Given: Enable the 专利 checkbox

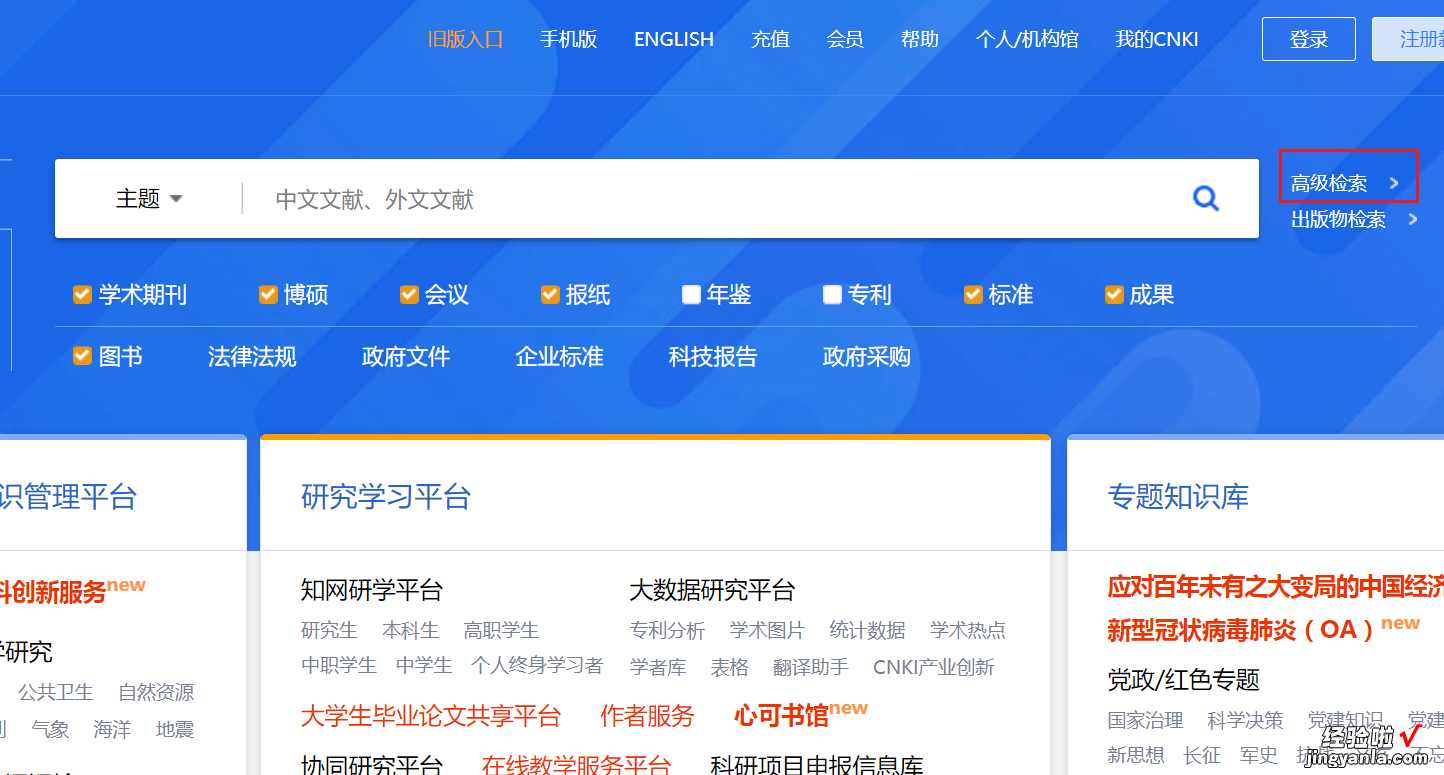Looking at the screenshot, I should point(832,294).
